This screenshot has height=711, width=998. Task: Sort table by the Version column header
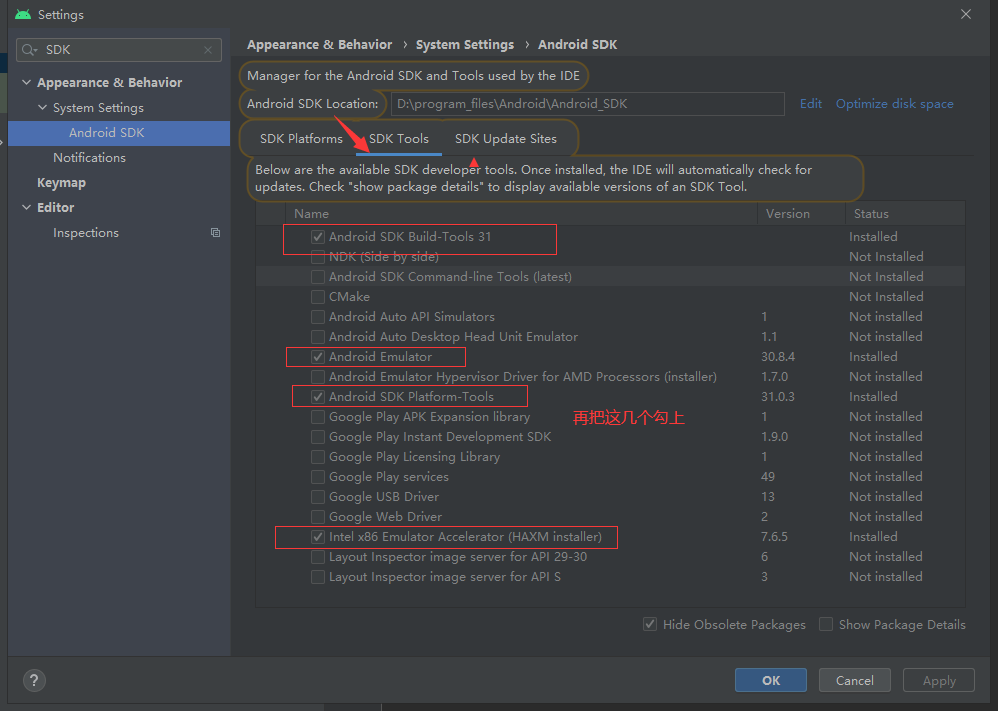coord(801,214)
